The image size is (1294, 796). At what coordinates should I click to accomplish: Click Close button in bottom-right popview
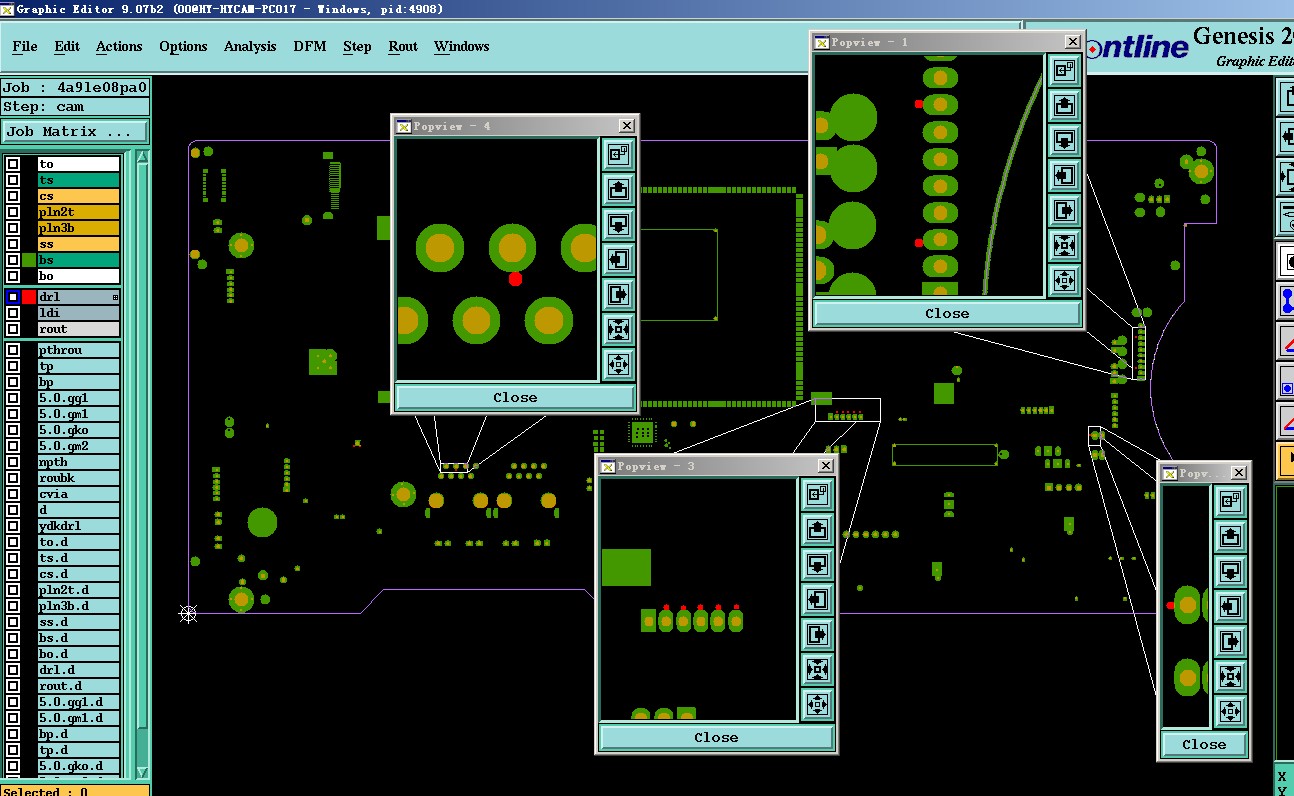(1204, 744)
